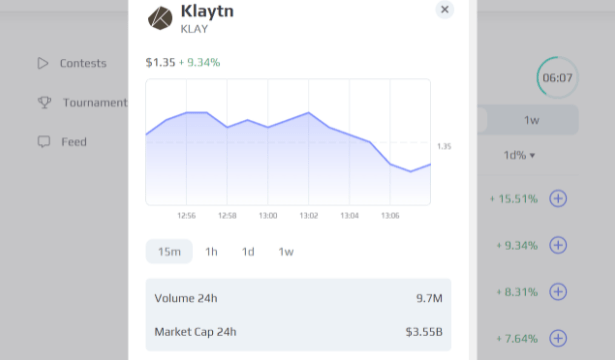The image size is (615, 360).
Task: Go to Feed in sidebar
Action: 74,142
